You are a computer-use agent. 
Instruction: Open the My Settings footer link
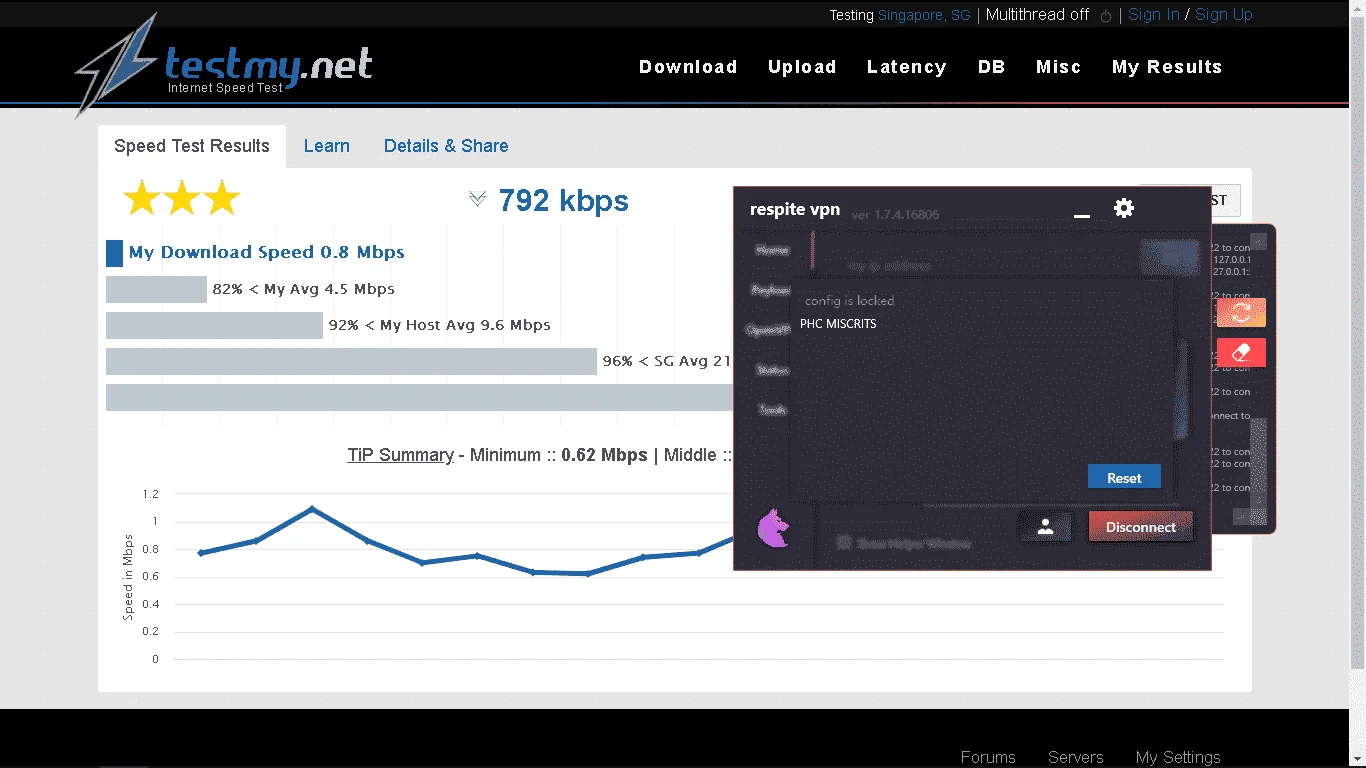(1178, 757)
